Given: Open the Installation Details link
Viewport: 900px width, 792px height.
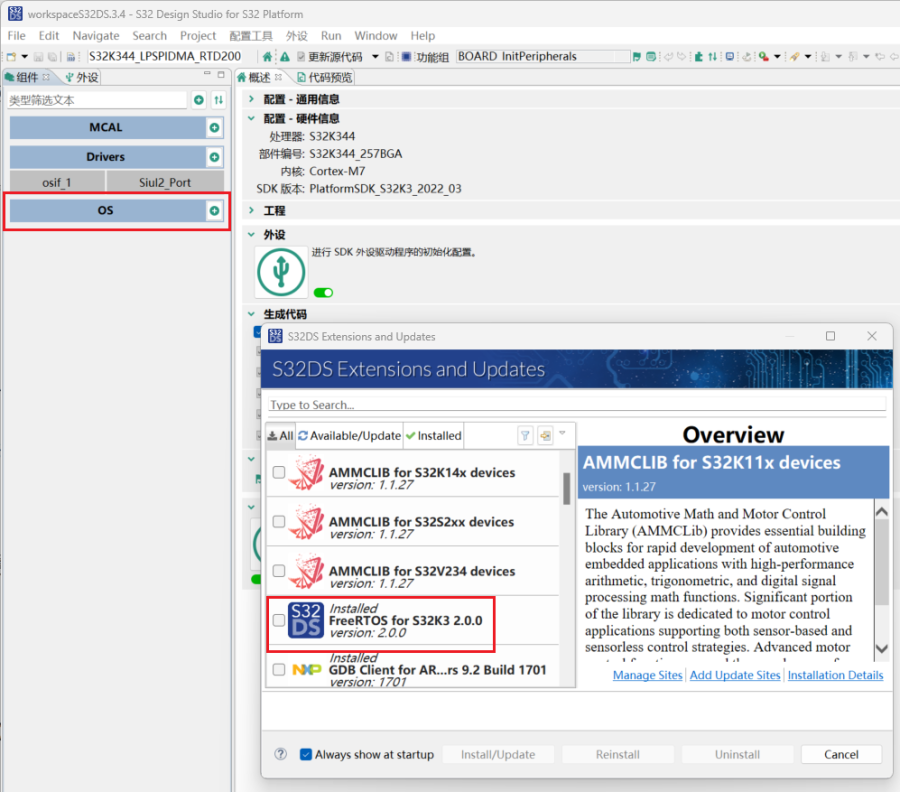Looking at the screenshot, I should pyautogui.click(x=835, y=675).
